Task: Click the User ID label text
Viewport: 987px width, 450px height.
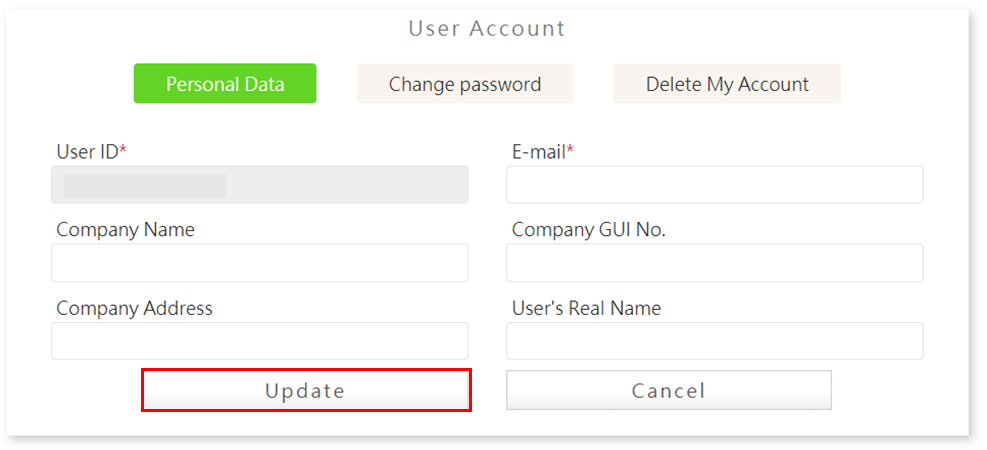Action: tap(87, 152)
